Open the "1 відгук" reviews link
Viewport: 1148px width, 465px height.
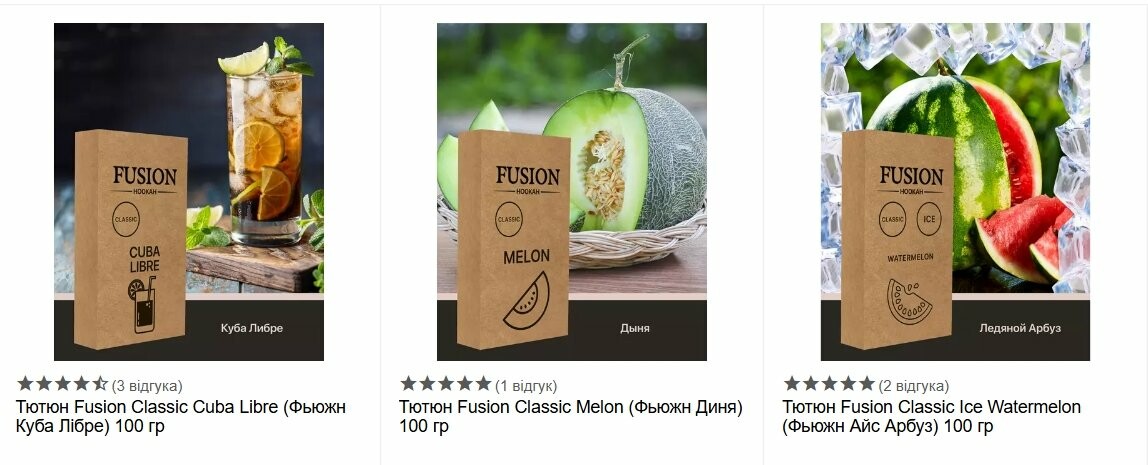coord(526,386)
